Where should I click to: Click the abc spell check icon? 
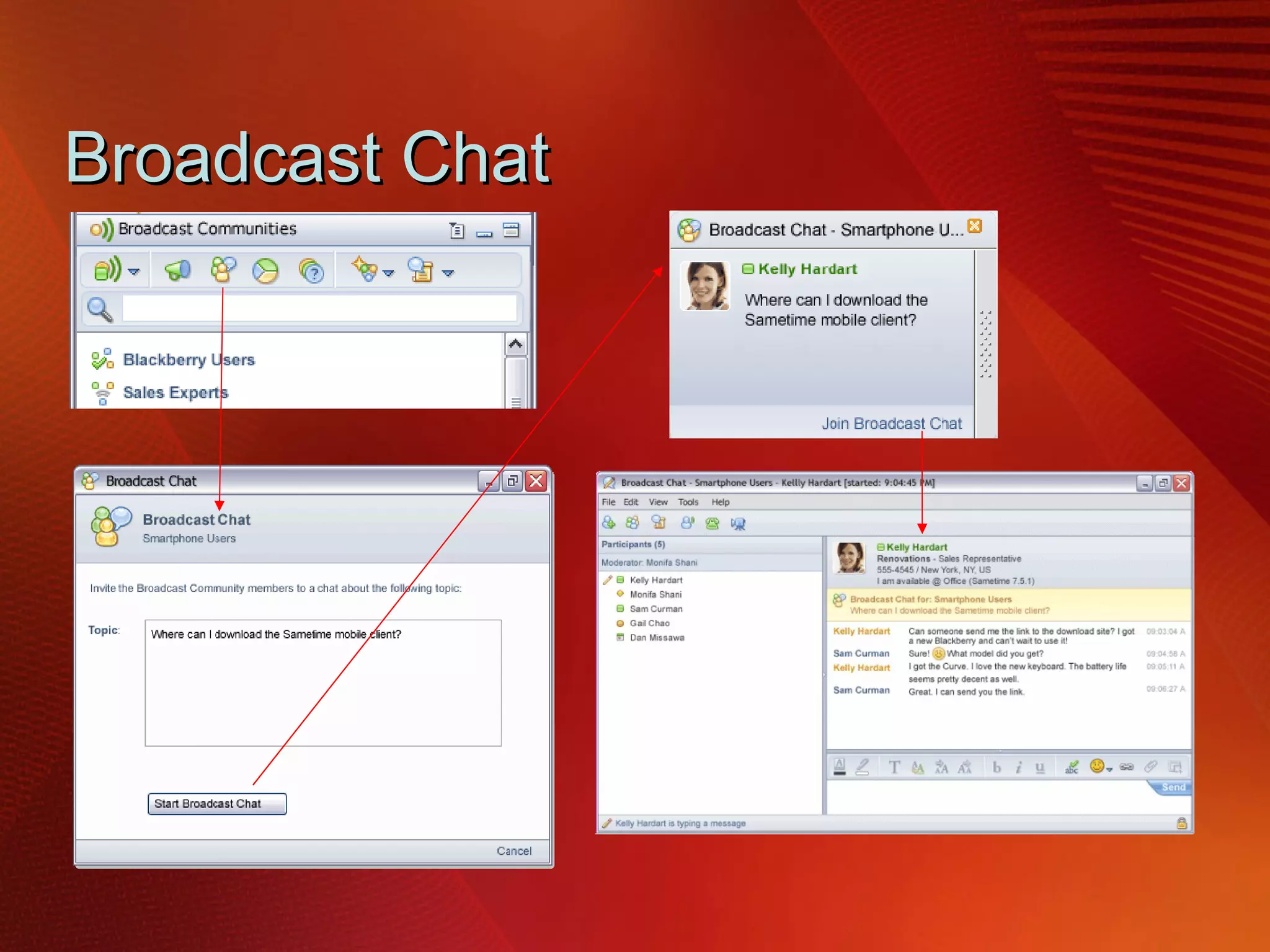1072,767
